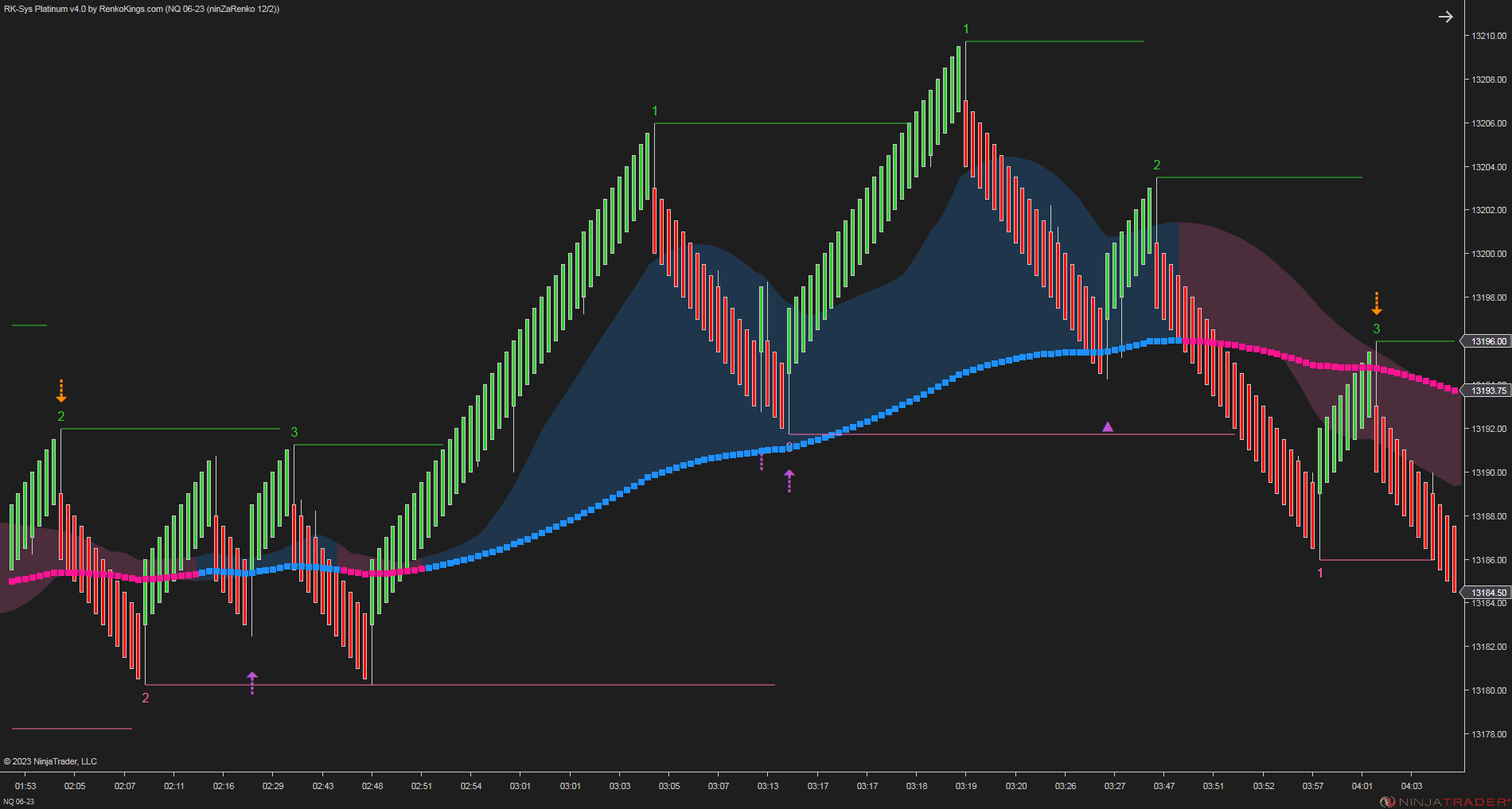Click the pink dotted up arrow near the blue line

(762, 459)
